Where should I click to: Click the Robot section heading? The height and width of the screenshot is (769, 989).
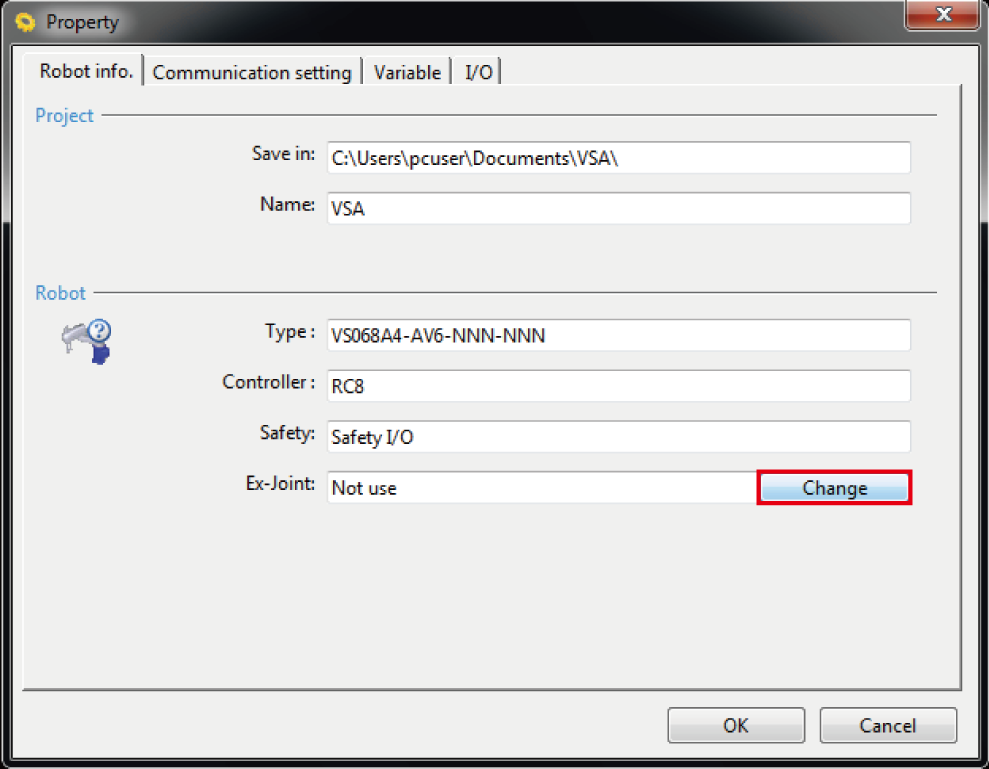pos(60,293)
